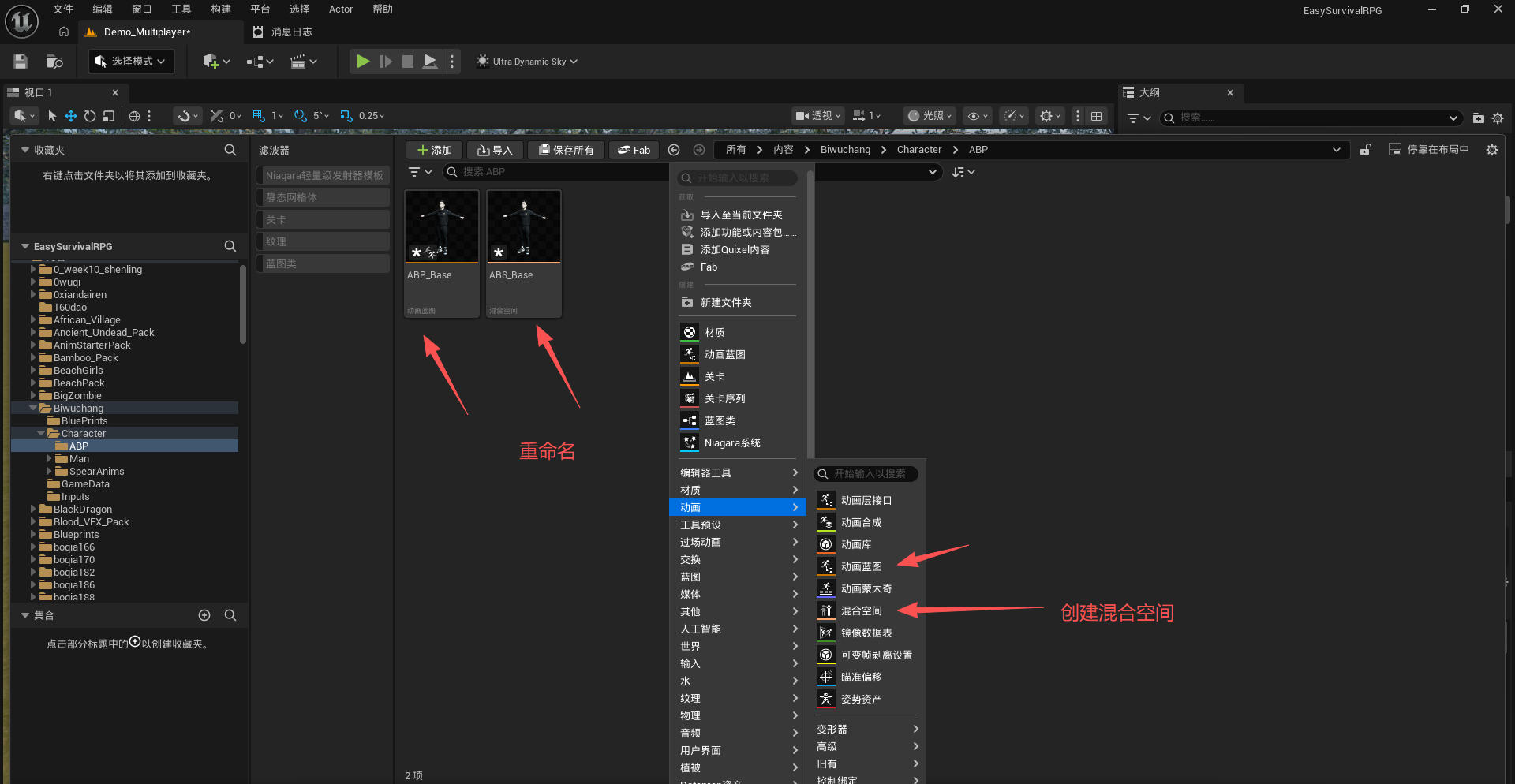Enable the 静态网格体 filter
Image resolution: width=1515 pixels, height=784 pixels.
323,198
